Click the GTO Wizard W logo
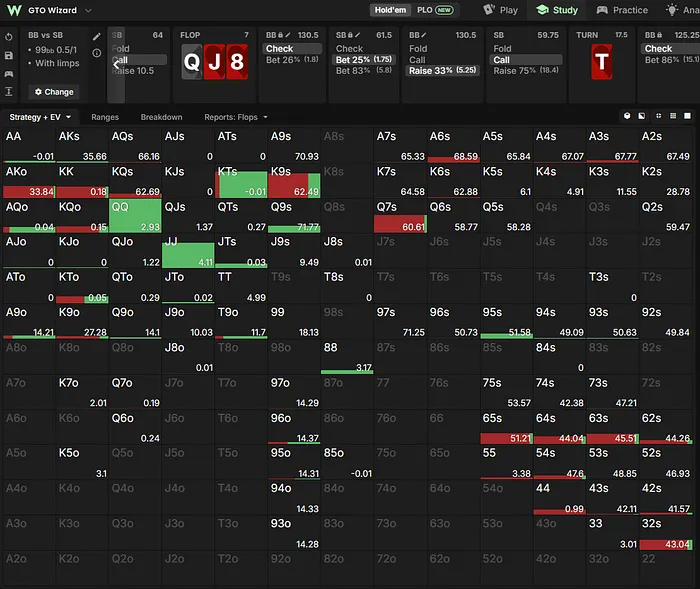Image resolution: width=700 pixels, height=589 pixels. click(14, 10)
